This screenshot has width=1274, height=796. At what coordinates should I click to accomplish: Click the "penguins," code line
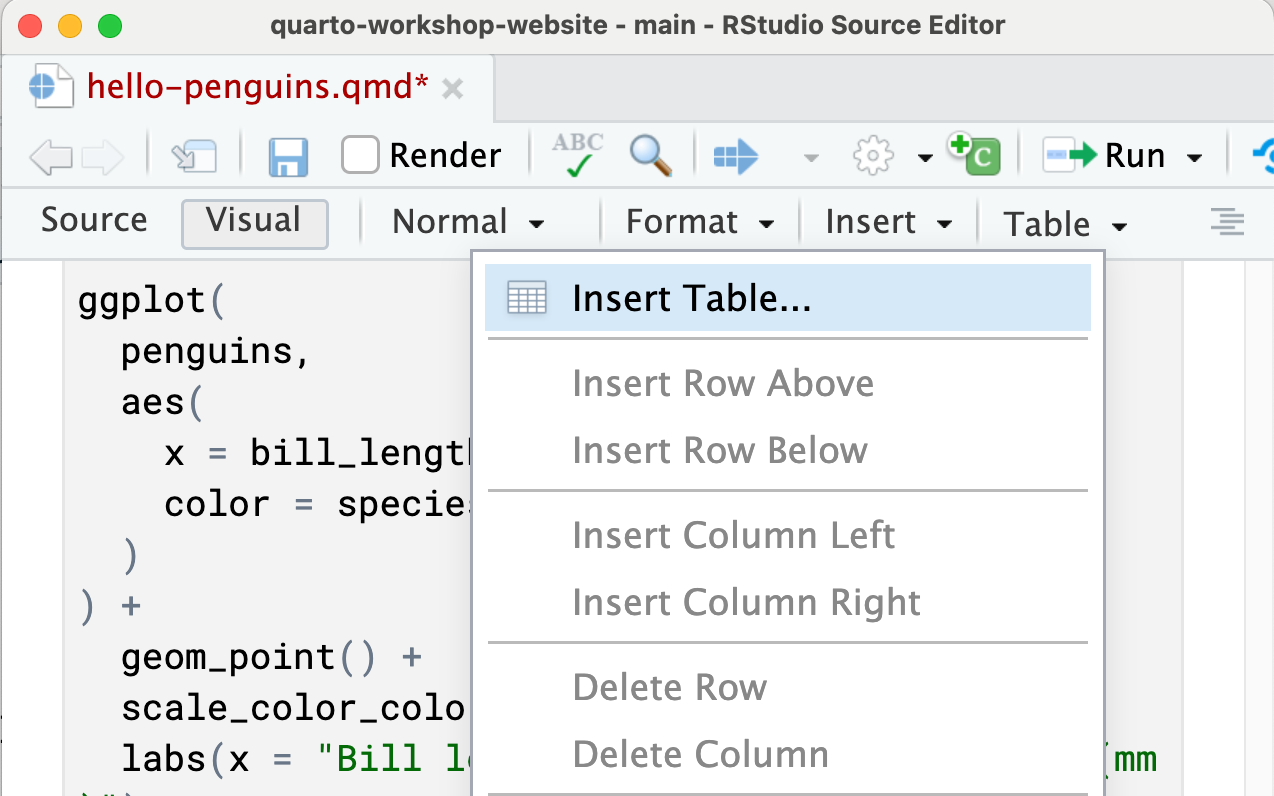click(x=217, y=351)
